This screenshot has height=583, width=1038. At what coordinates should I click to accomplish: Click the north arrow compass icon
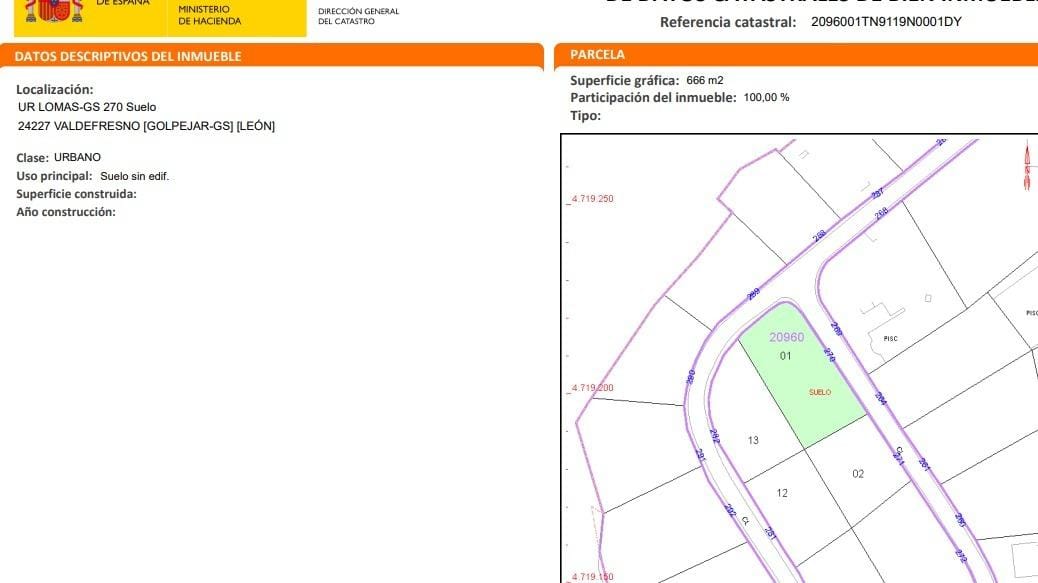click(x=1027, y=165)
